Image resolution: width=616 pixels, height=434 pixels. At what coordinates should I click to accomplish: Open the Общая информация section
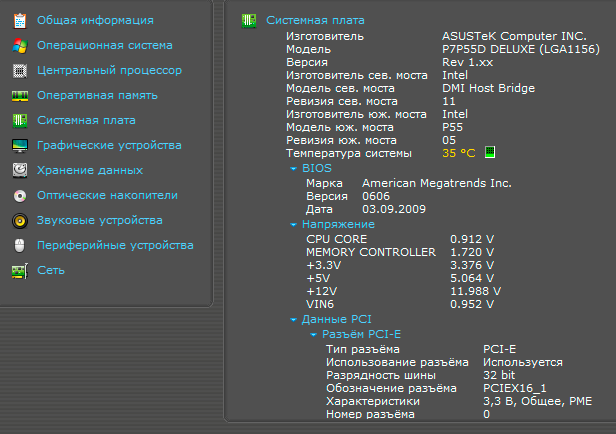point(95,20)
